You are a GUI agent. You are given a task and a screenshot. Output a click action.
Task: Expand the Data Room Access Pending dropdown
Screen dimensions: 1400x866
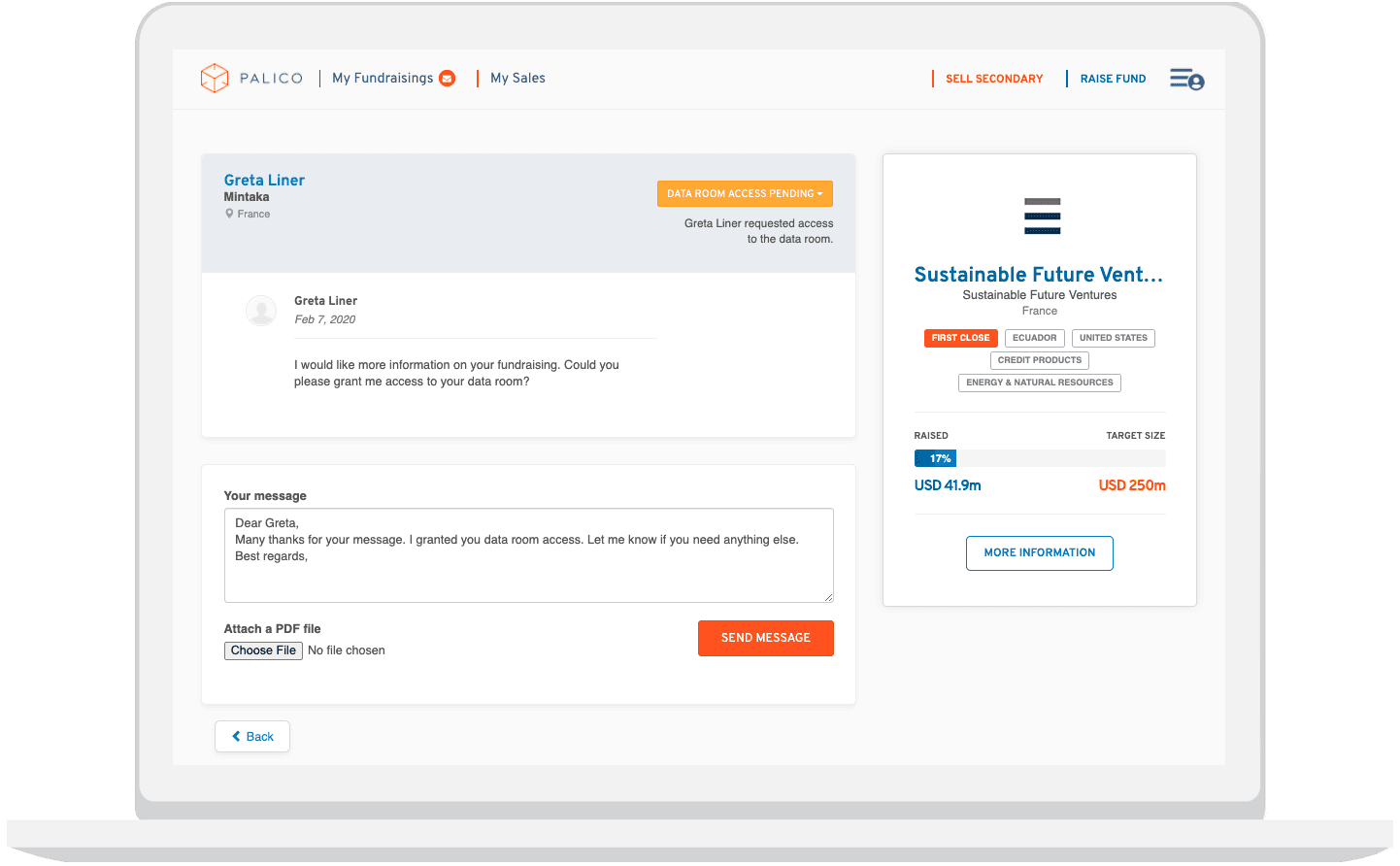pos(745,193)
